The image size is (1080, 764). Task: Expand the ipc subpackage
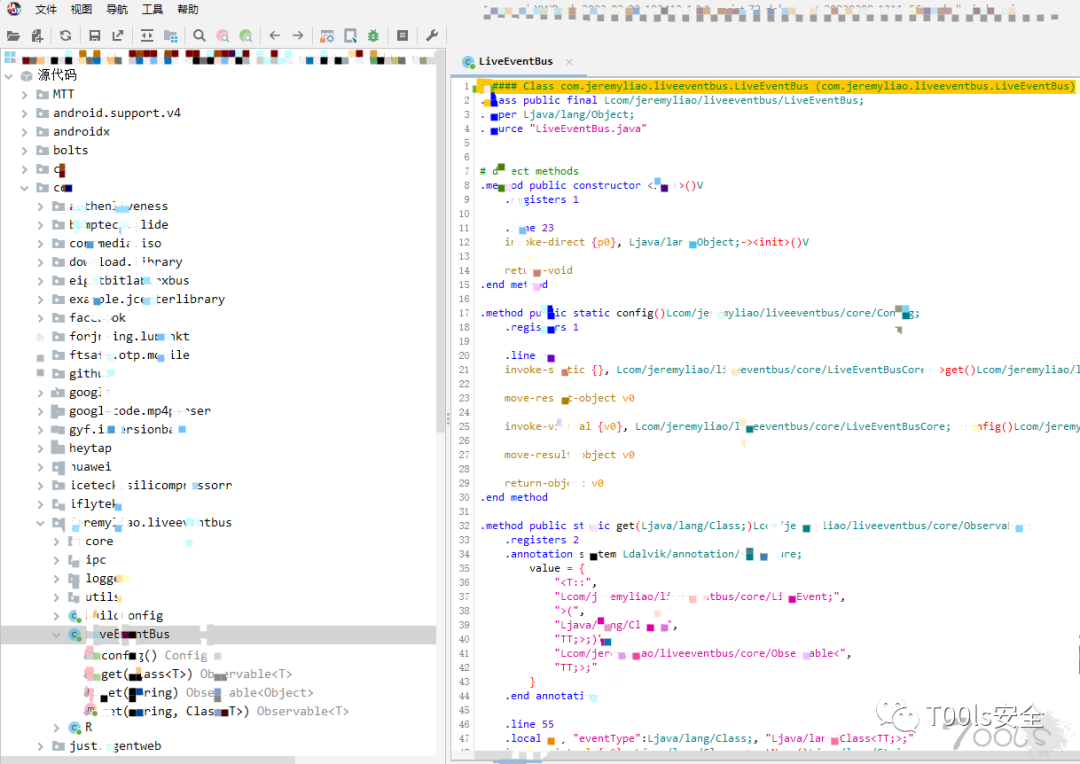click(x=56, y=560)
